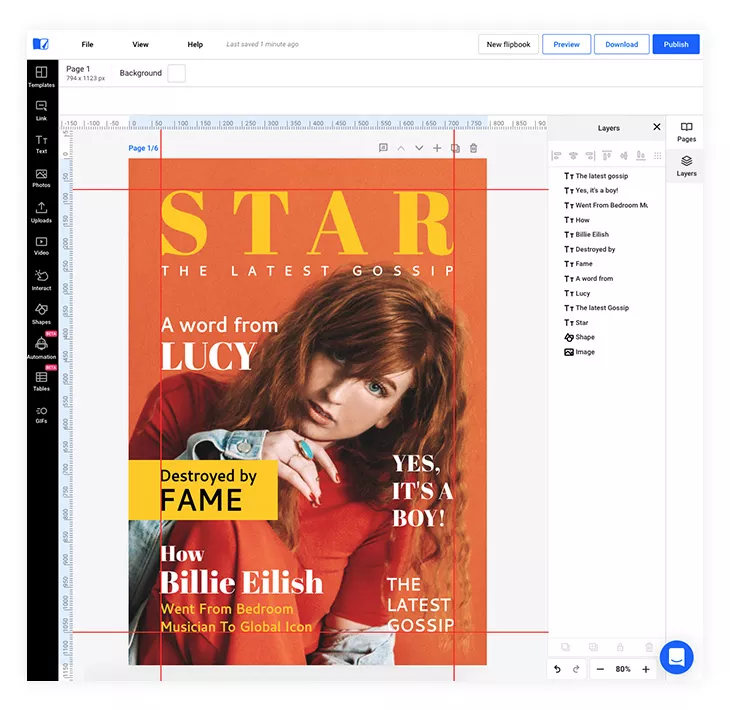Zoom out with the minus button
Image resolution: width=730 pixels, height=710 pixels.
pyautogui.click(x=600, y=669)
